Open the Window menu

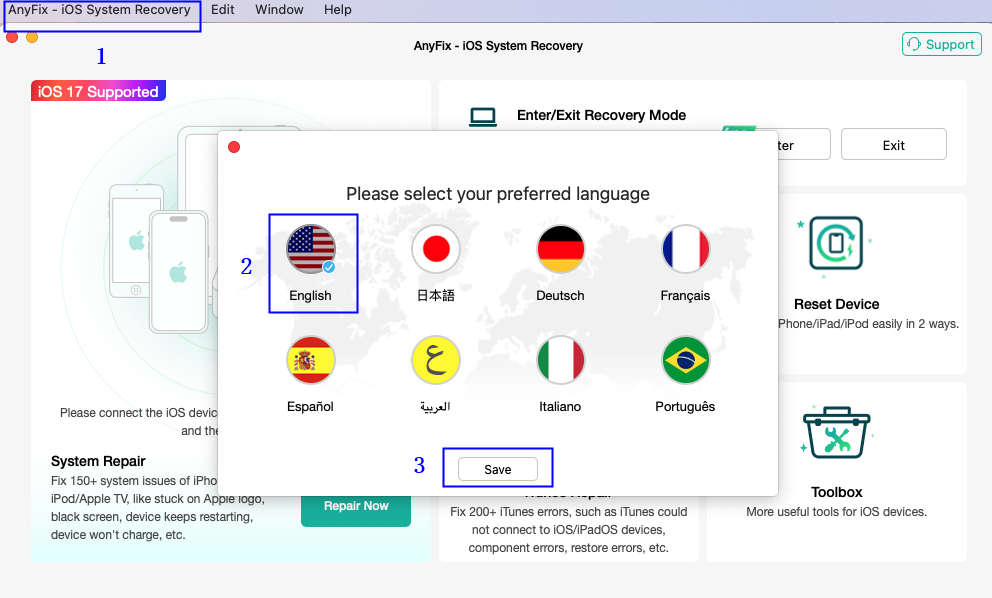point(279,10)
